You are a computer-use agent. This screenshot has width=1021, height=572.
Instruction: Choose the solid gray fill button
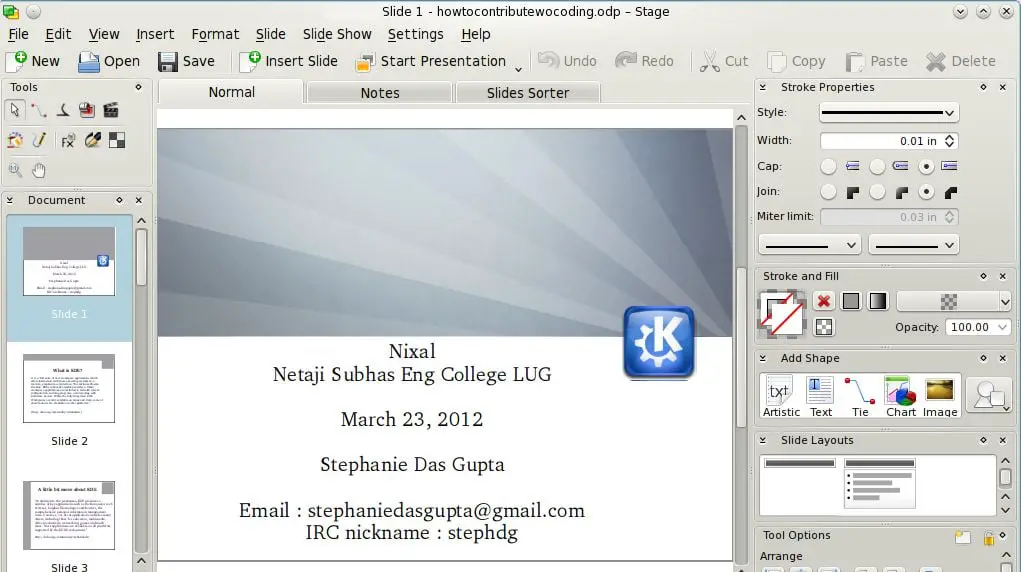coord(850,301)
